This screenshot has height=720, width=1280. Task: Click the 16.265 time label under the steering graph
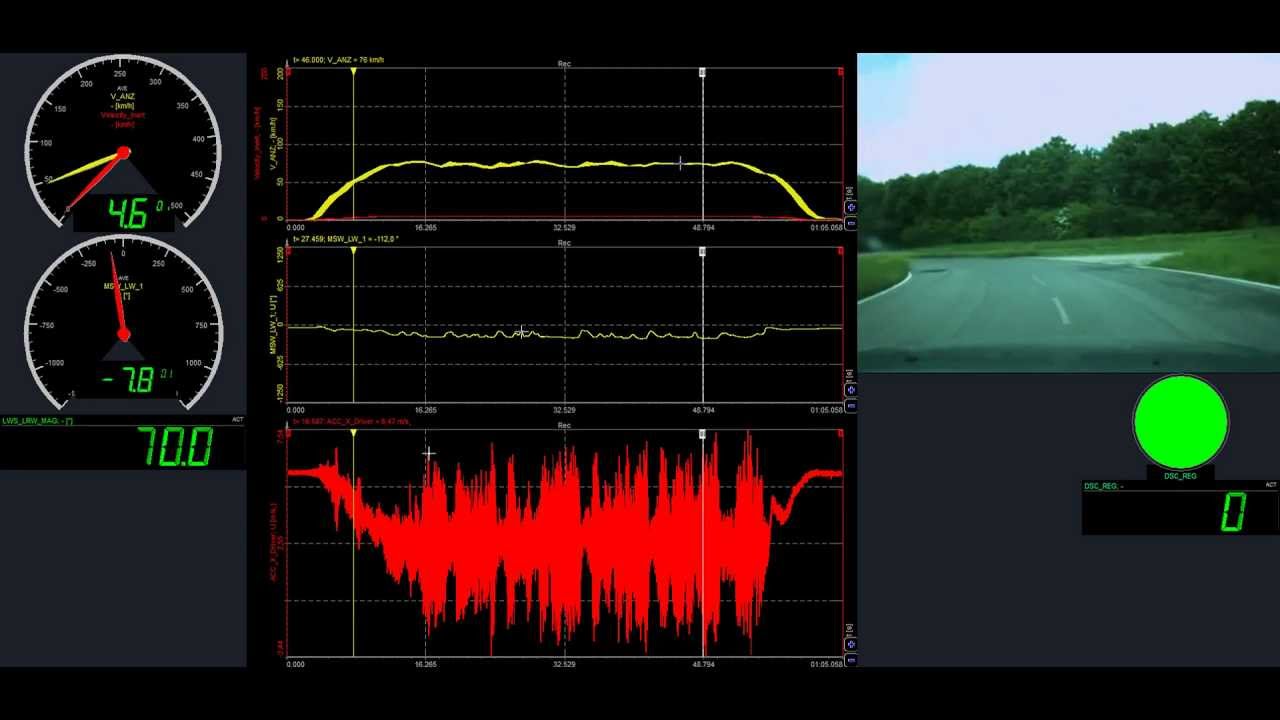(425, 410)
